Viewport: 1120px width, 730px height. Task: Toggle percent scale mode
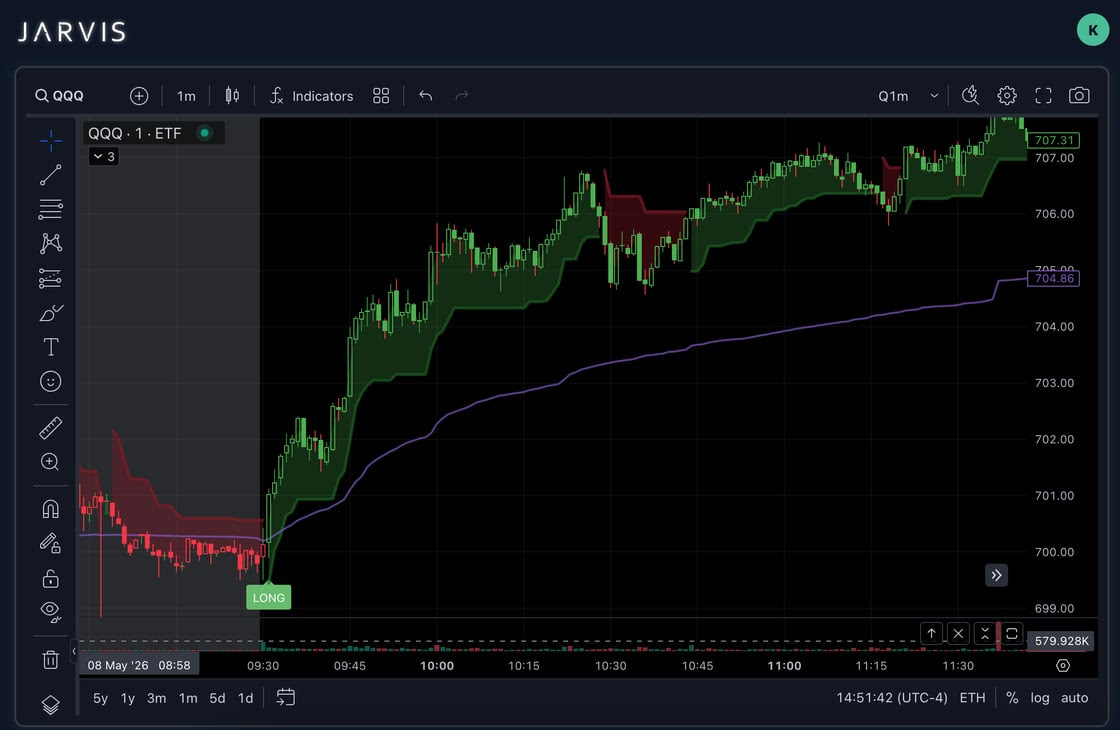tap(1012, 698)
